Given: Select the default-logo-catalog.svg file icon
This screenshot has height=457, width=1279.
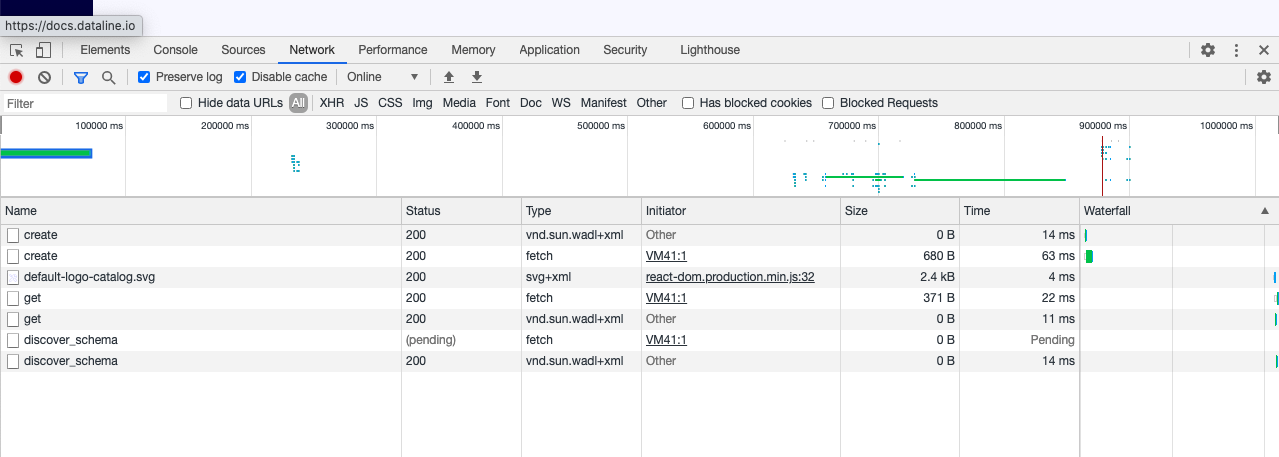Looking at the screenshot, I should [x=13, y=277].
